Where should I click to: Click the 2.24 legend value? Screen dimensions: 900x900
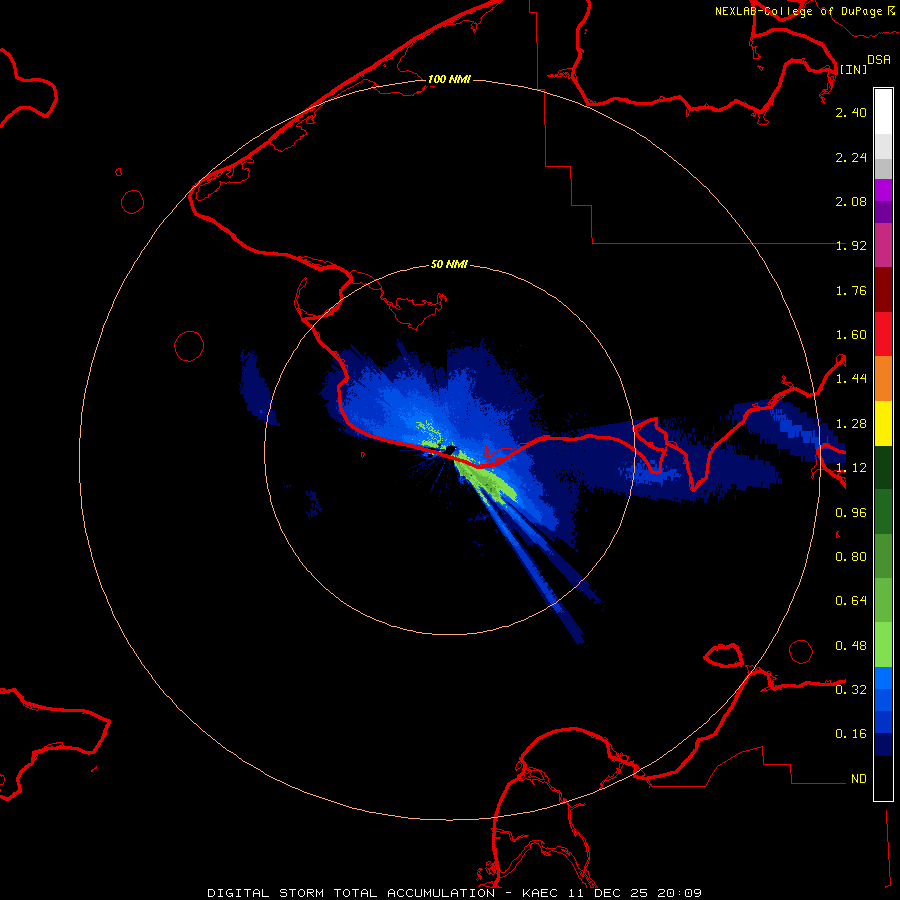click(x=851, y=157)
